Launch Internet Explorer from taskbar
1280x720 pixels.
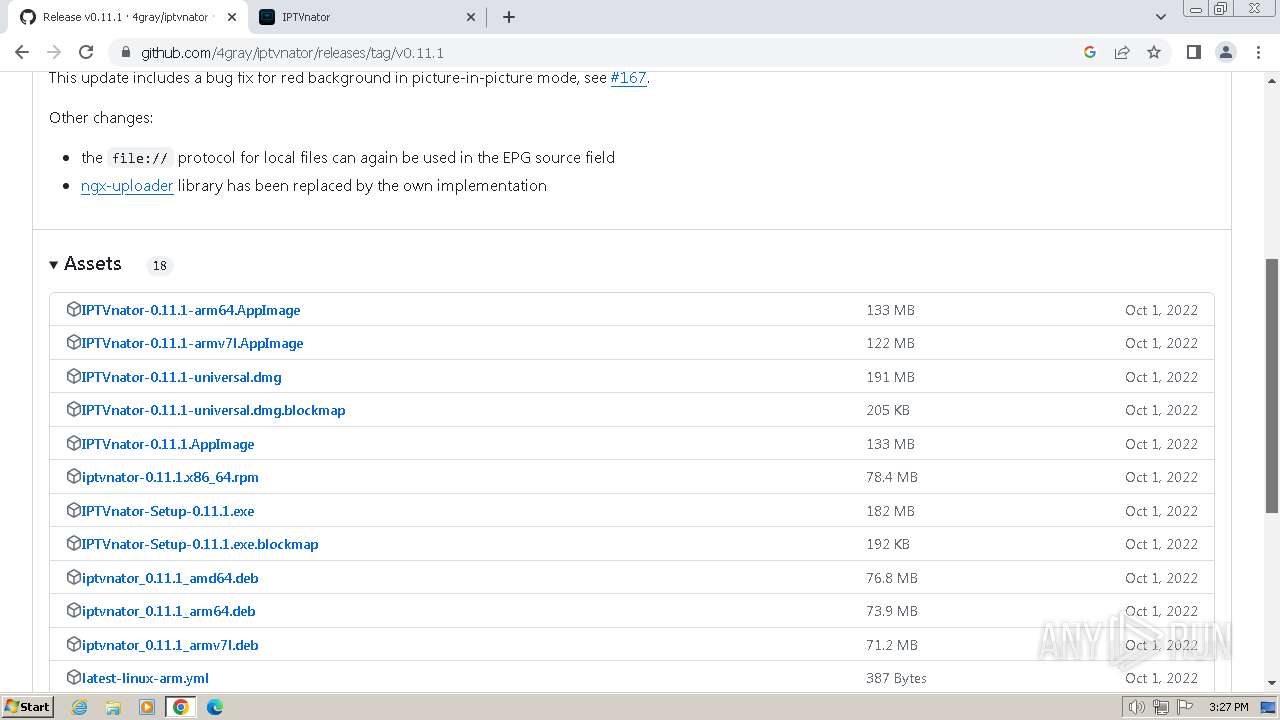(x=79, y=707)
